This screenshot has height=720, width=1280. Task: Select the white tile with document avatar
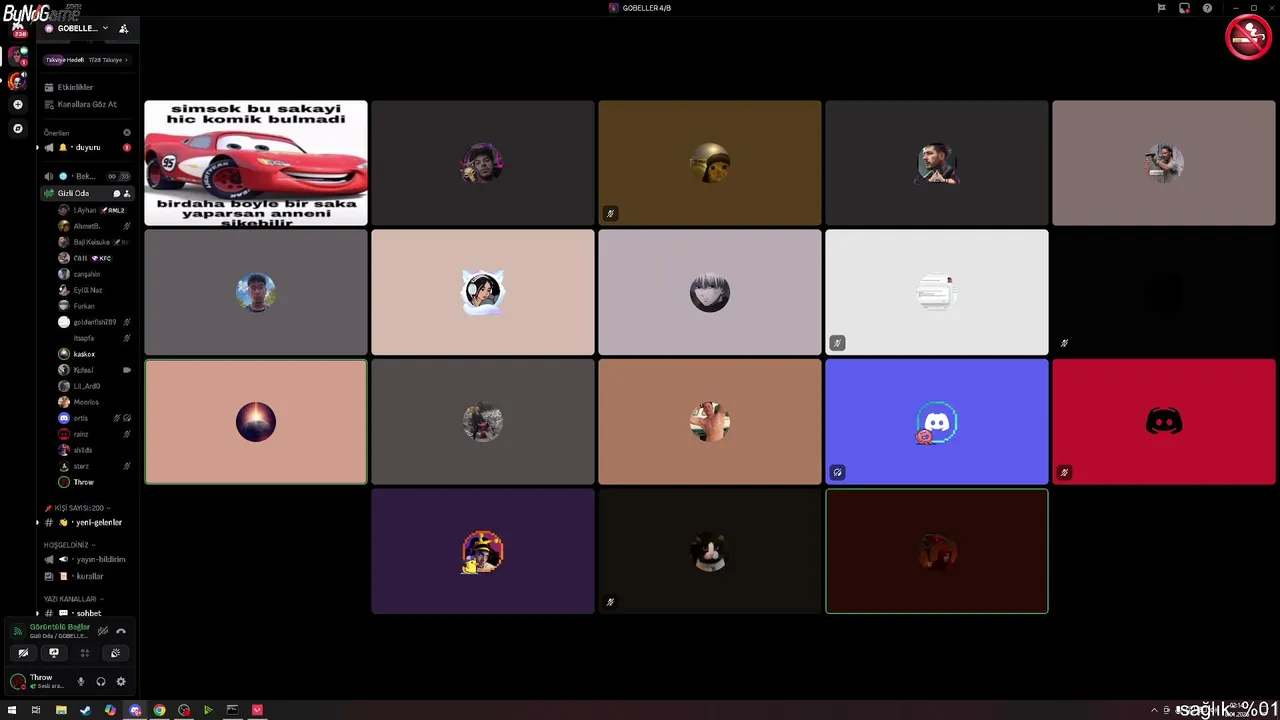coord(937,292)
